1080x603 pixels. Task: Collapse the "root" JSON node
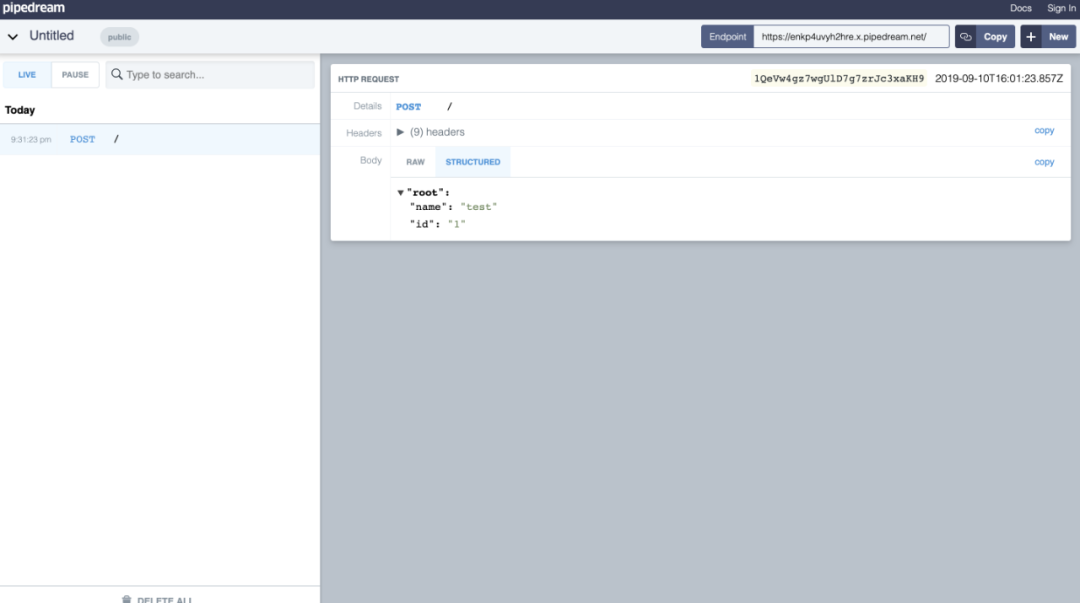click(400, 193)
